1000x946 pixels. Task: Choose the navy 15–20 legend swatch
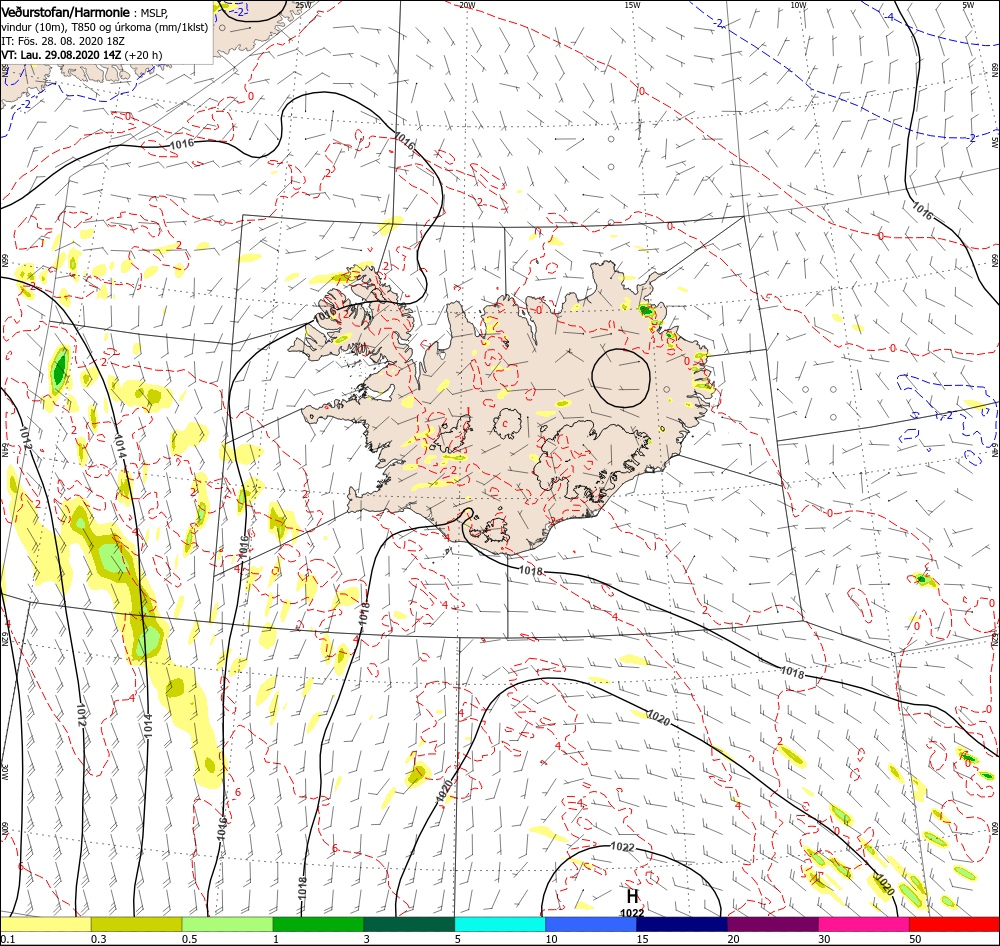(x=682, y=924)
